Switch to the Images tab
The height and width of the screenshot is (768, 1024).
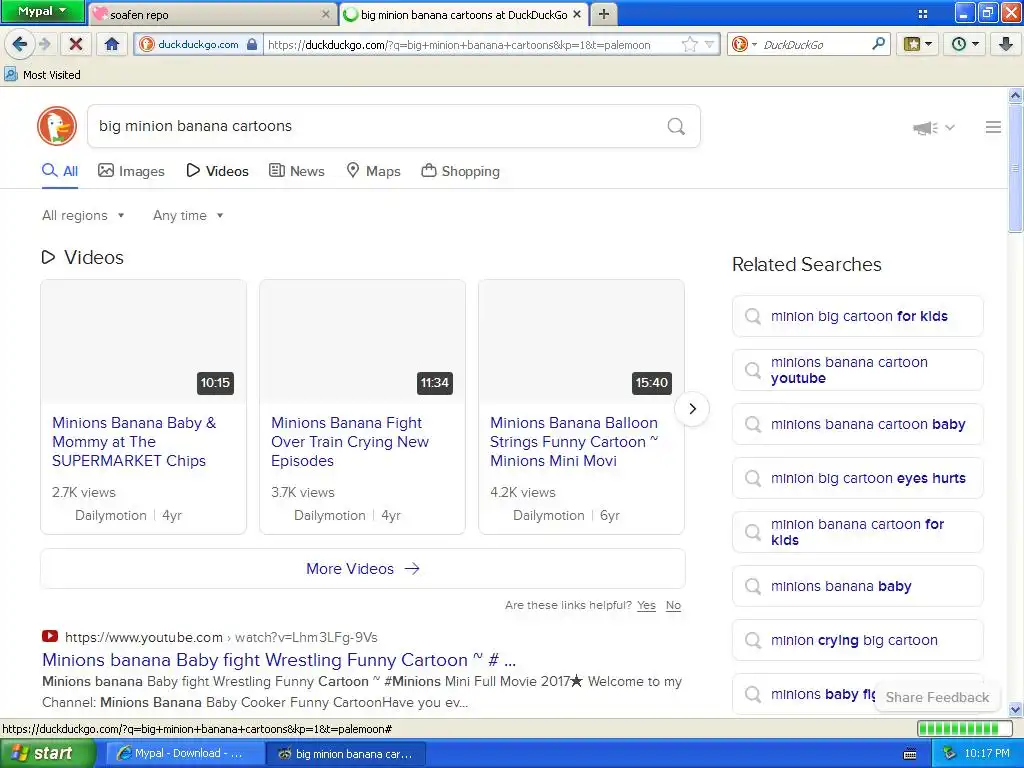131,171
